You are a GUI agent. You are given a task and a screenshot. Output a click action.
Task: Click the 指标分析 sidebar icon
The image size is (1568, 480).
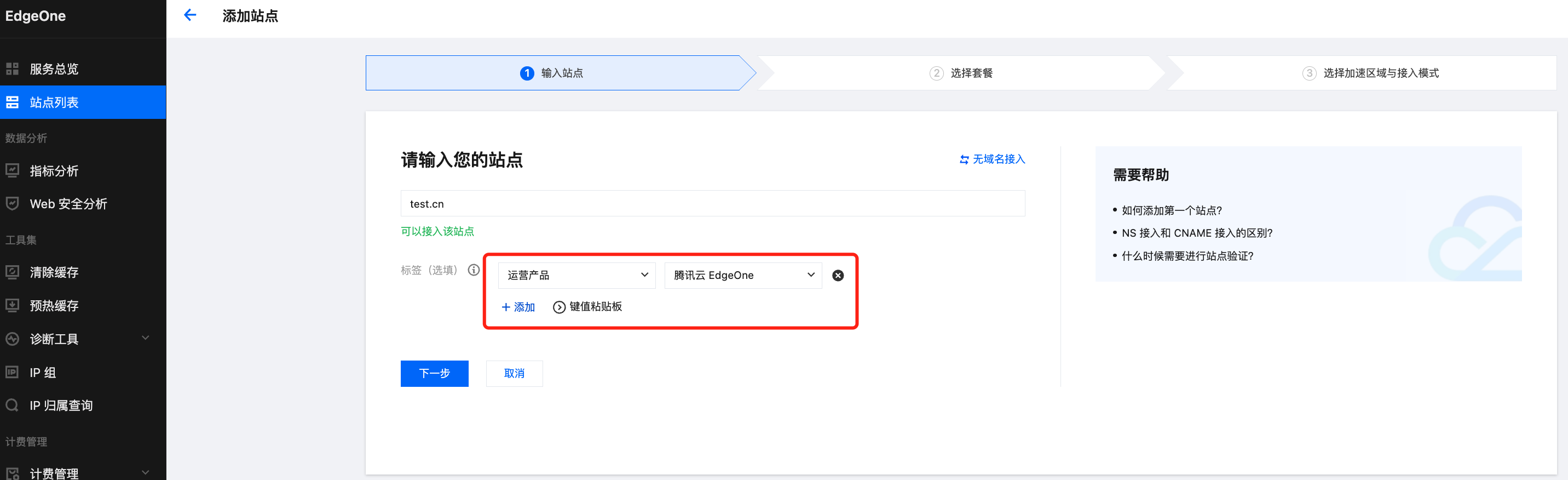coord(12,170)
